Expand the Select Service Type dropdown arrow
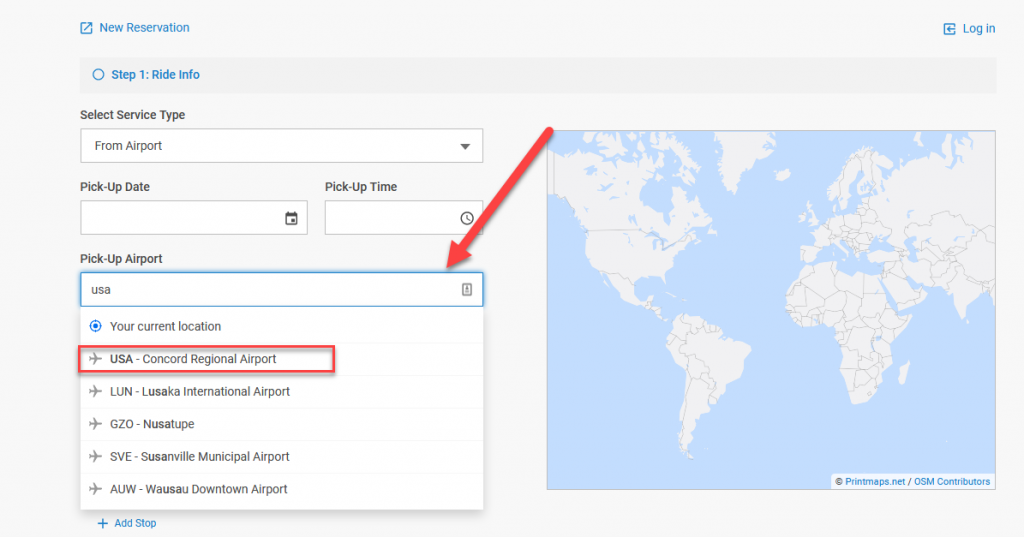 tap(465, 147)
